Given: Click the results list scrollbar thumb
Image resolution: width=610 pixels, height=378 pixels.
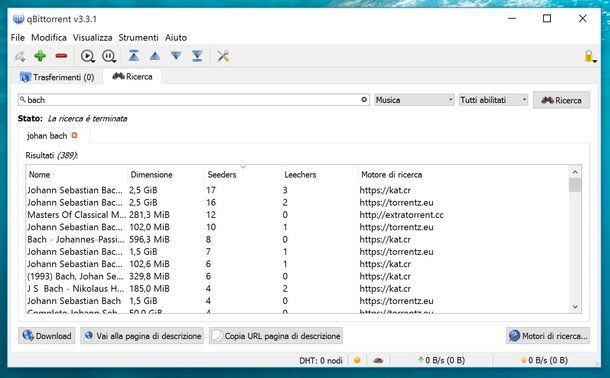Looking at the screenshot, I should pyautogui.click(x=575, y=185).
